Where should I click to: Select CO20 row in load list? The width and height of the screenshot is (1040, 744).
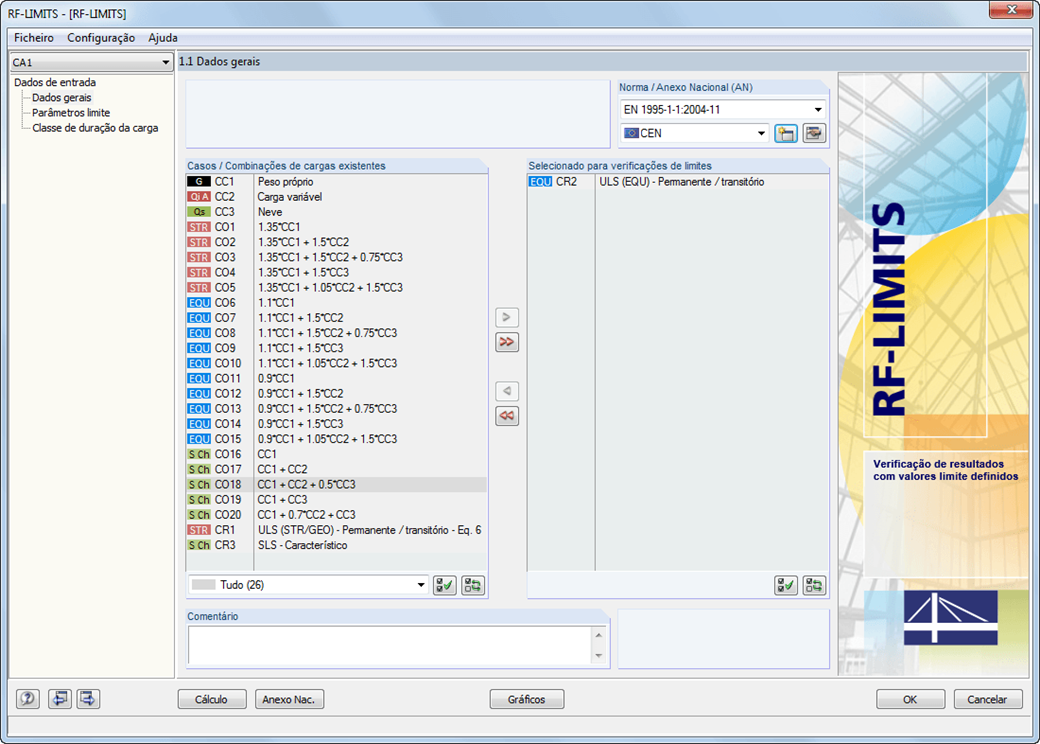pos(336,515)
